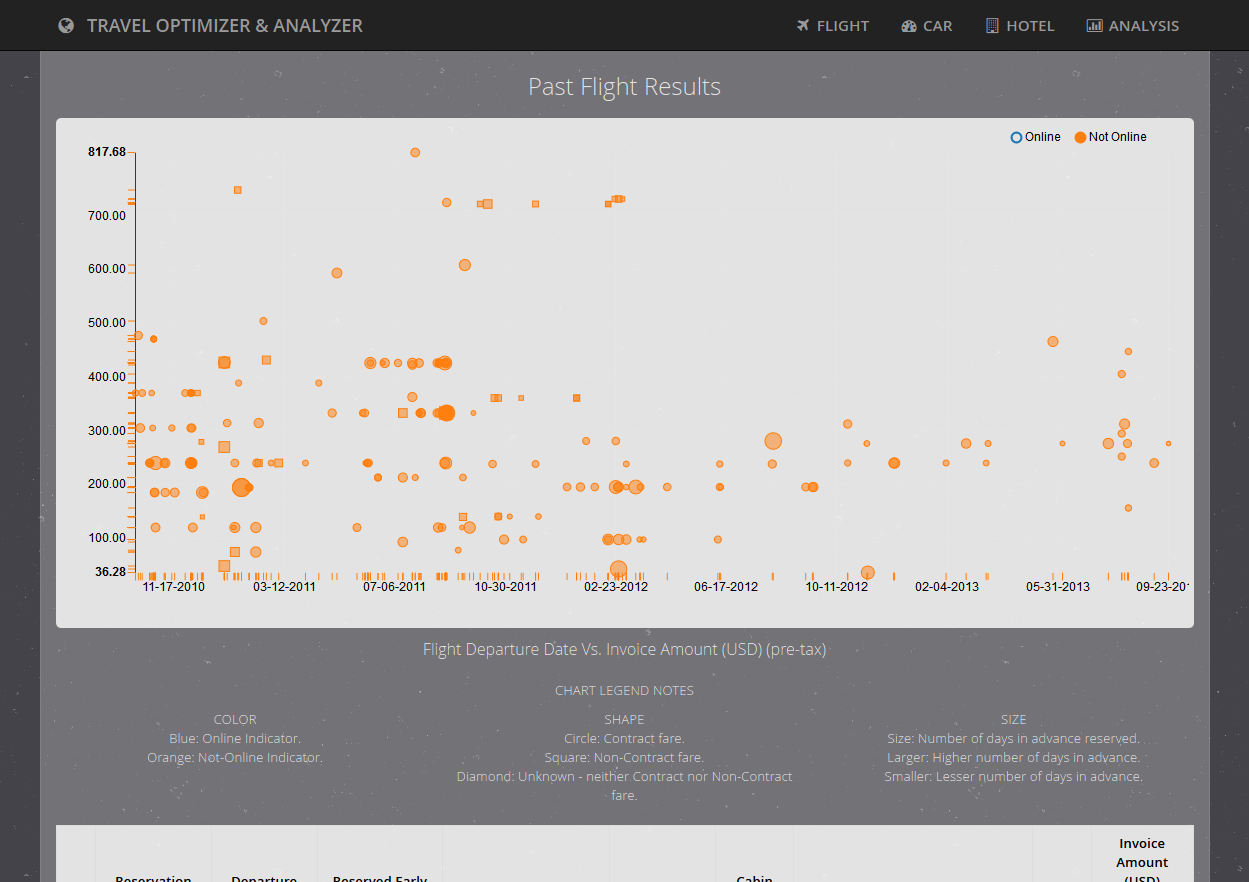Toggle the Not Online legend series
Screen dimensions: 1249x882
1110,137
